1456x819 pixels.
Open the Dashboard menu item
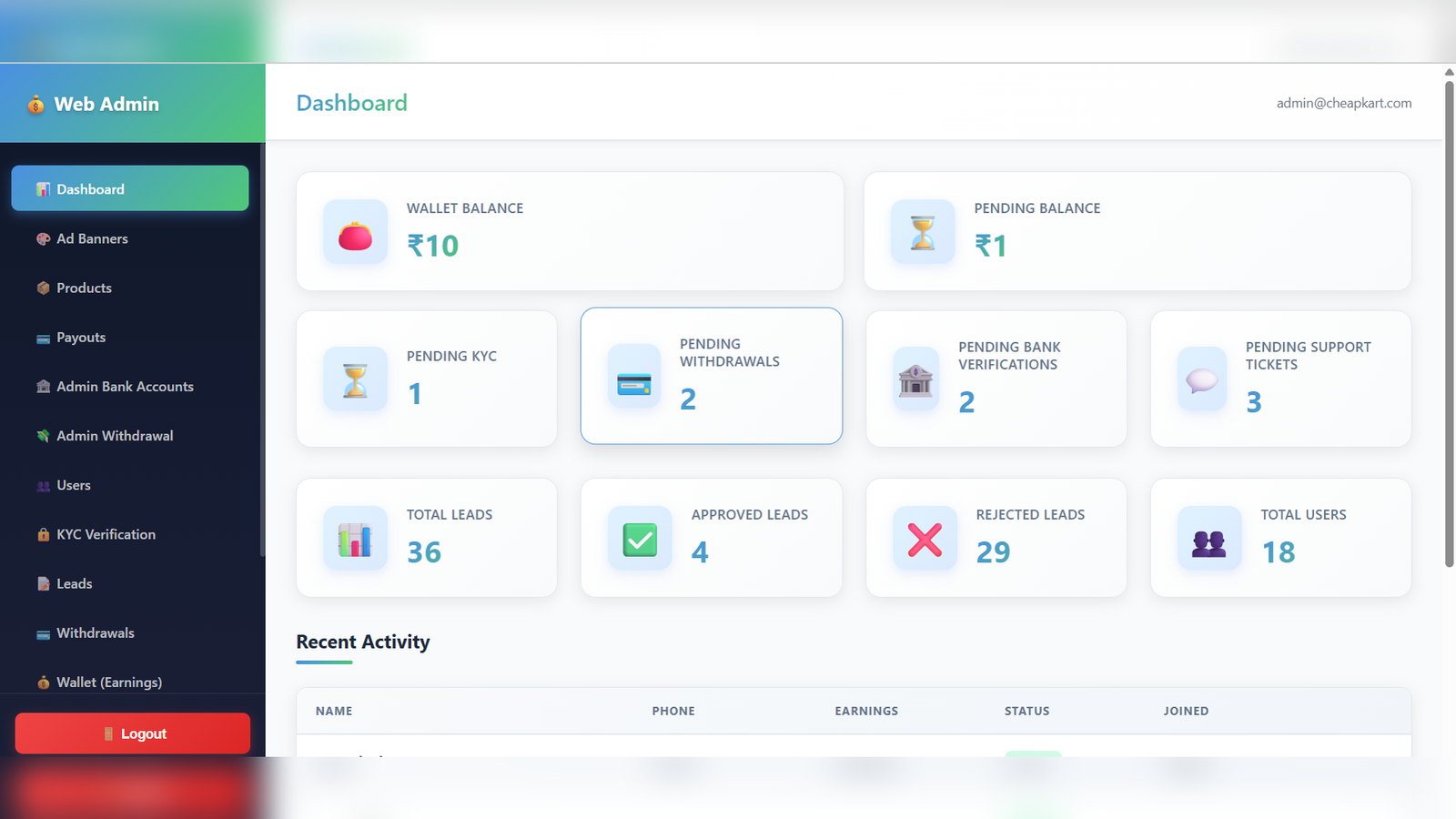[130, 188]
